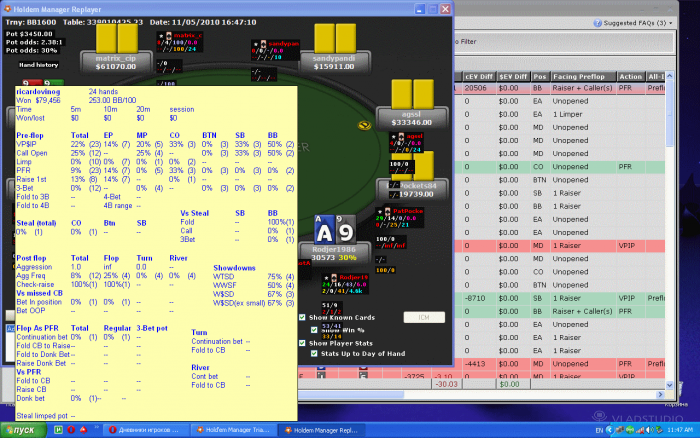This screenshot has width=700, height=438.
Task: Click the yellow dealer button chip
Action: [x=364, y=126]
